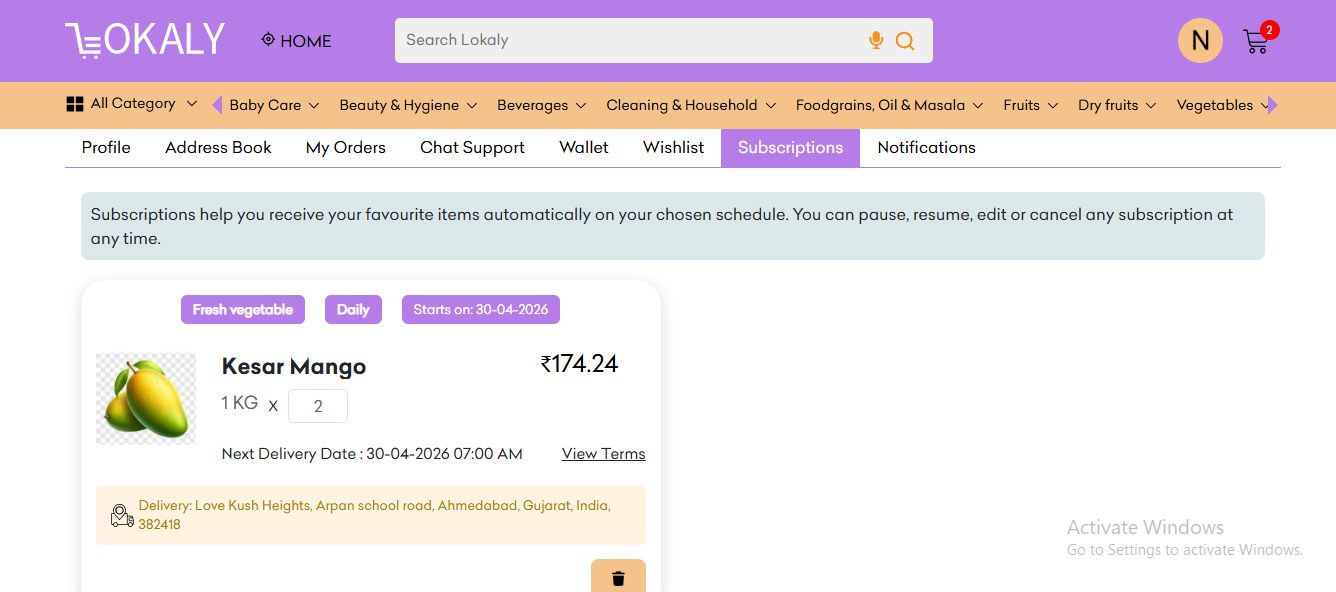Switch to My Orders tab
The image size is (1336, 592).
(x=346, y=148)
